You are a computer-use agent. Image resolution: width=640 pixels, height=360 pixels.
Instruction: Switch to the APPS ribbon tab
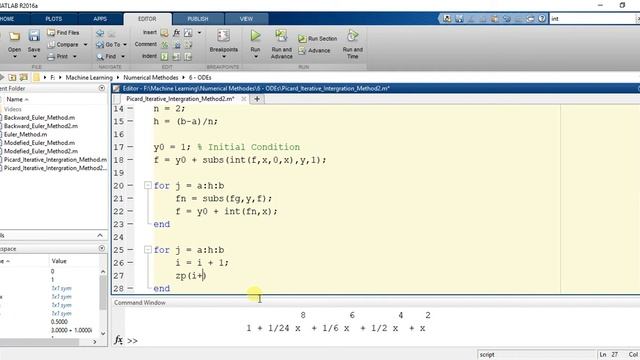coord(100,19)
